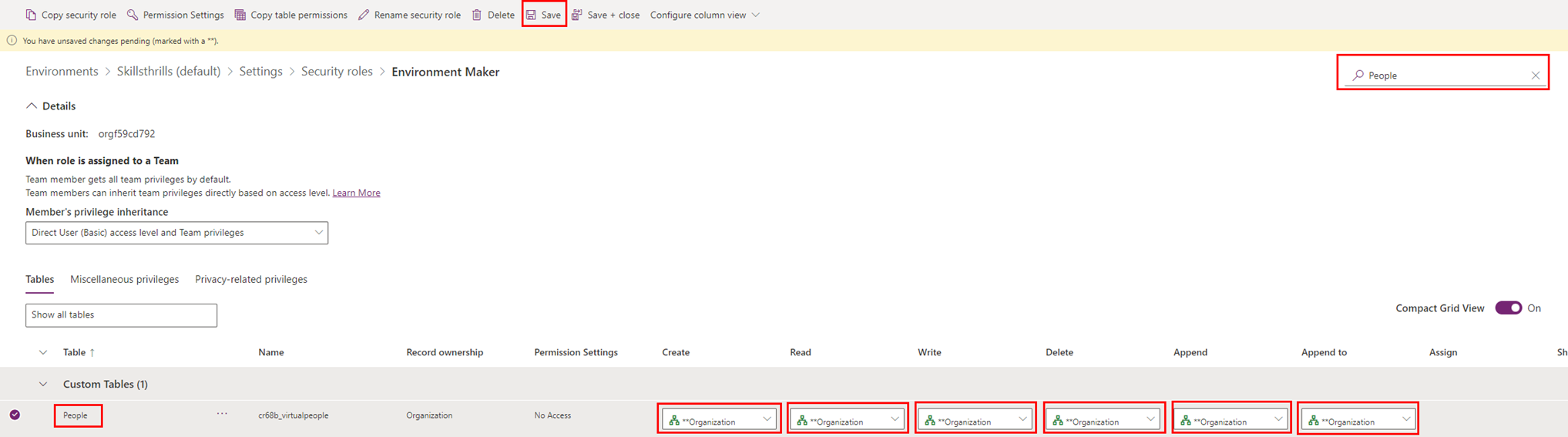1568x437 pixels.
Task: Collapse the Custom Tables group
Action: click(43, 384)
